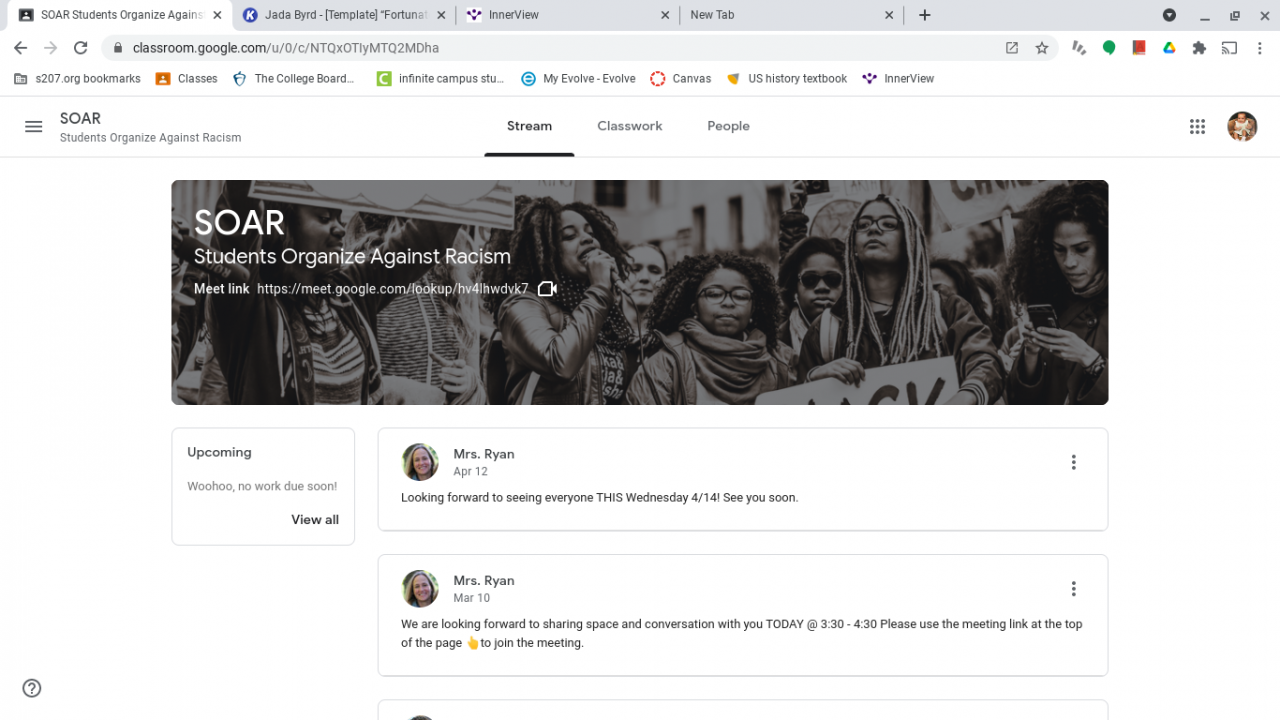
Task: Open options menu for the Apr 12 post
Action: pos(1073,462)
